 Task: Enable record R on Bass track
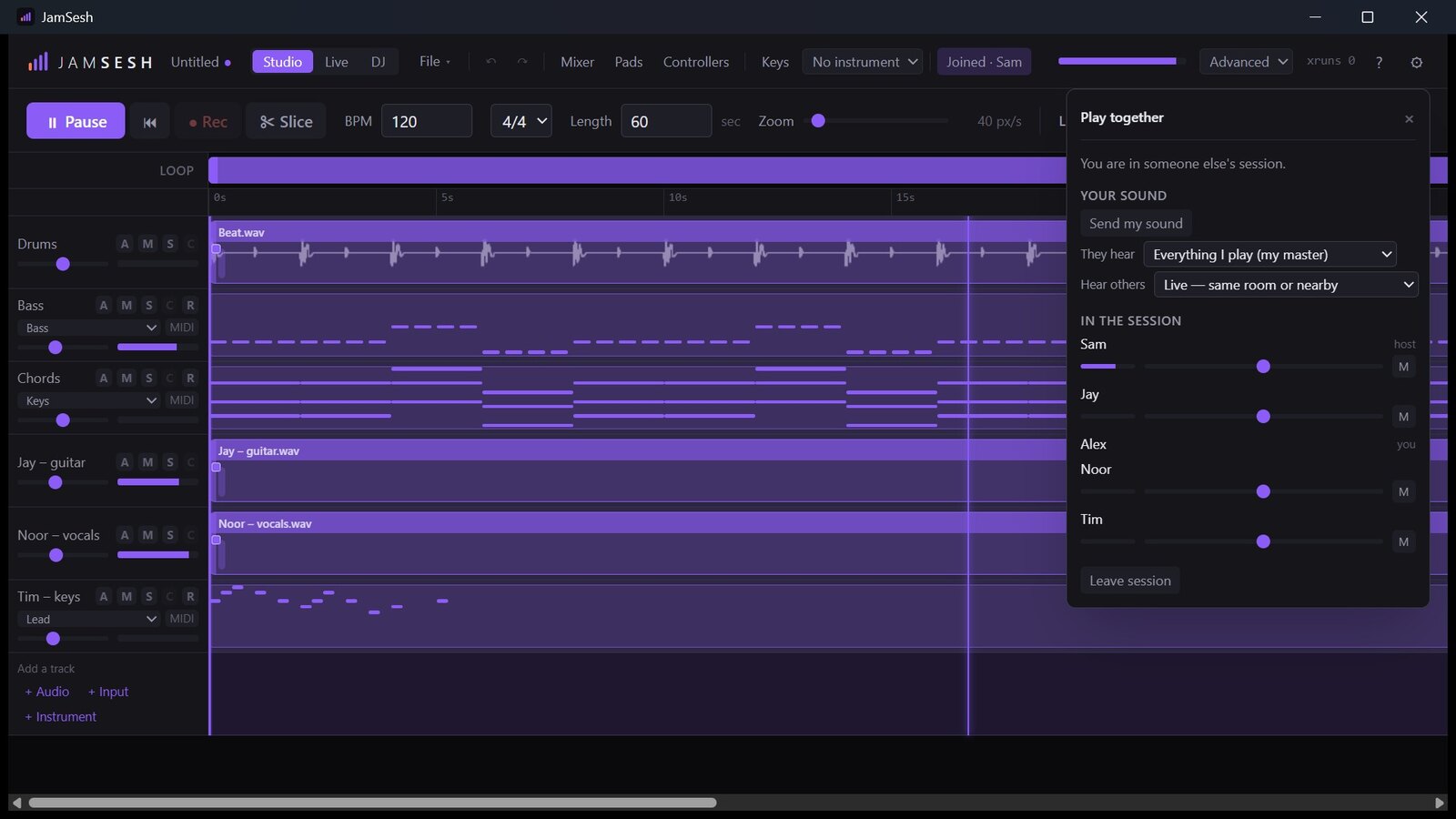190,305
